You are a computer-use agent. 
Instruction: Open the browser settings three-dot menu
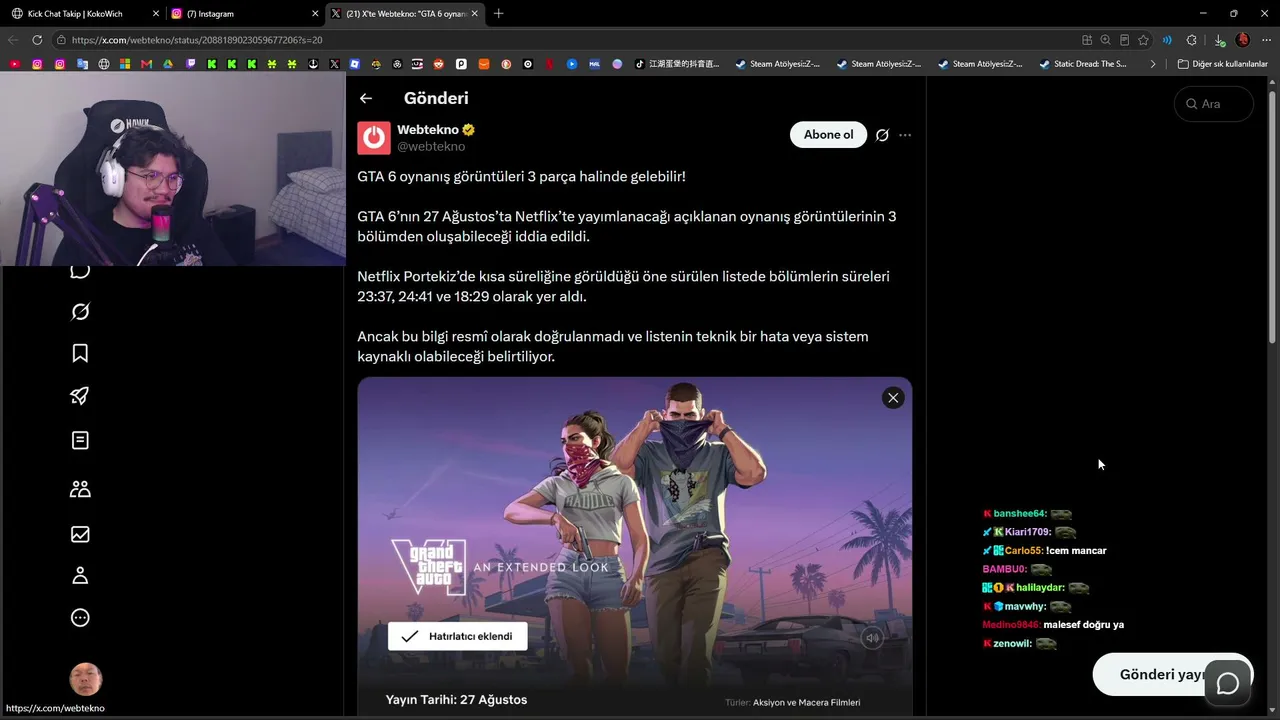1267,40
